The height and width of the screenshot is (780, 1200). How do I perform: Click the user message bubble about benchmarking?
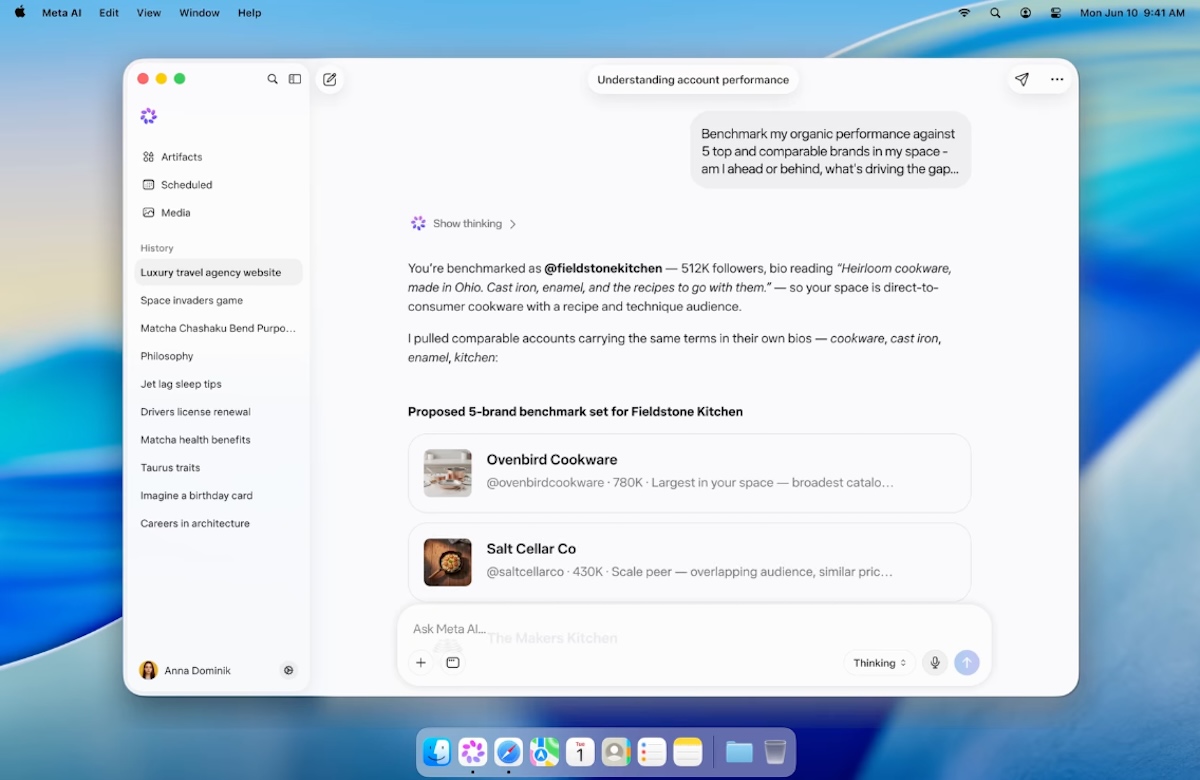830,151
